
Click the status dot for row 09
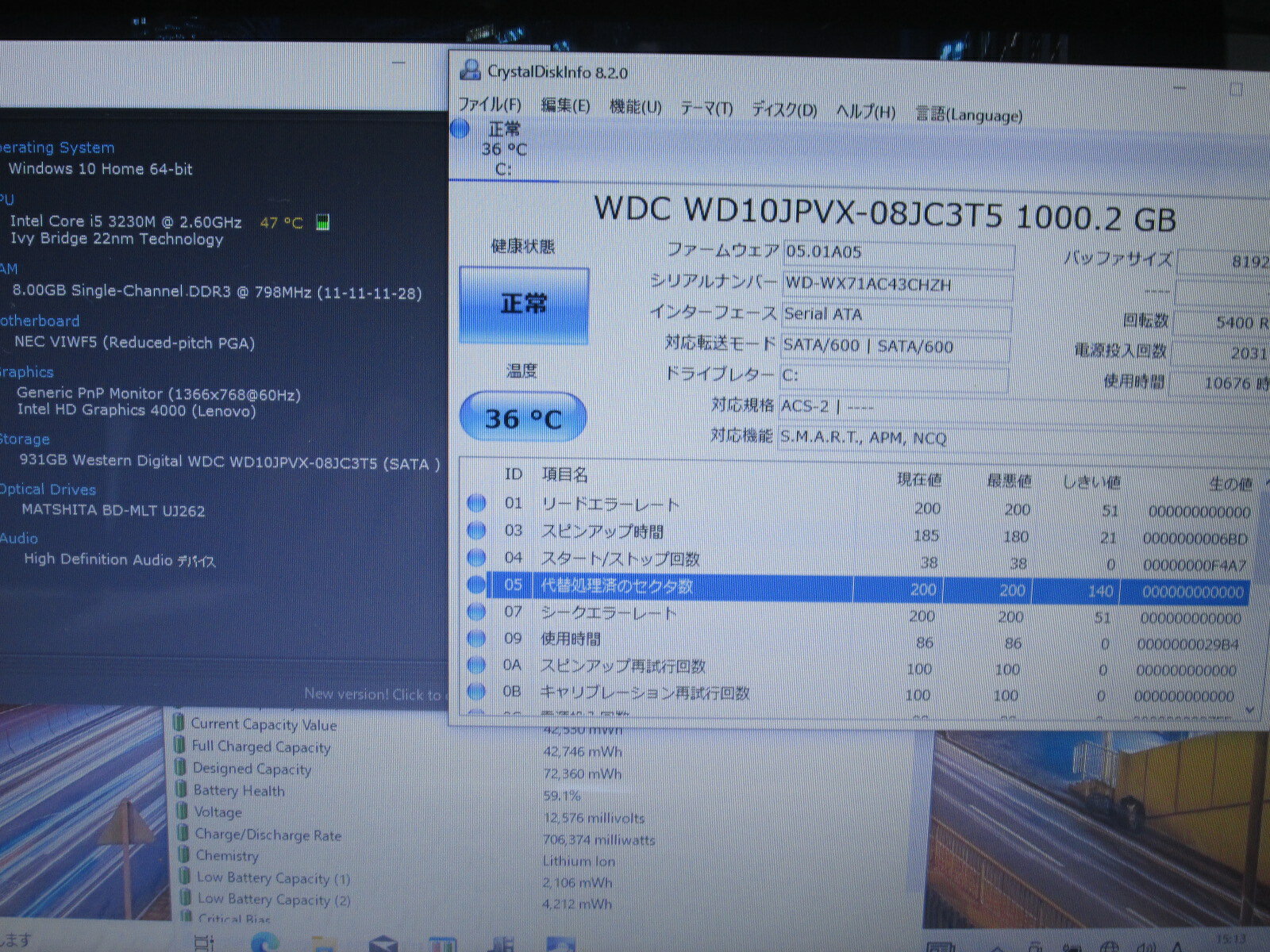tap(476, 638)
